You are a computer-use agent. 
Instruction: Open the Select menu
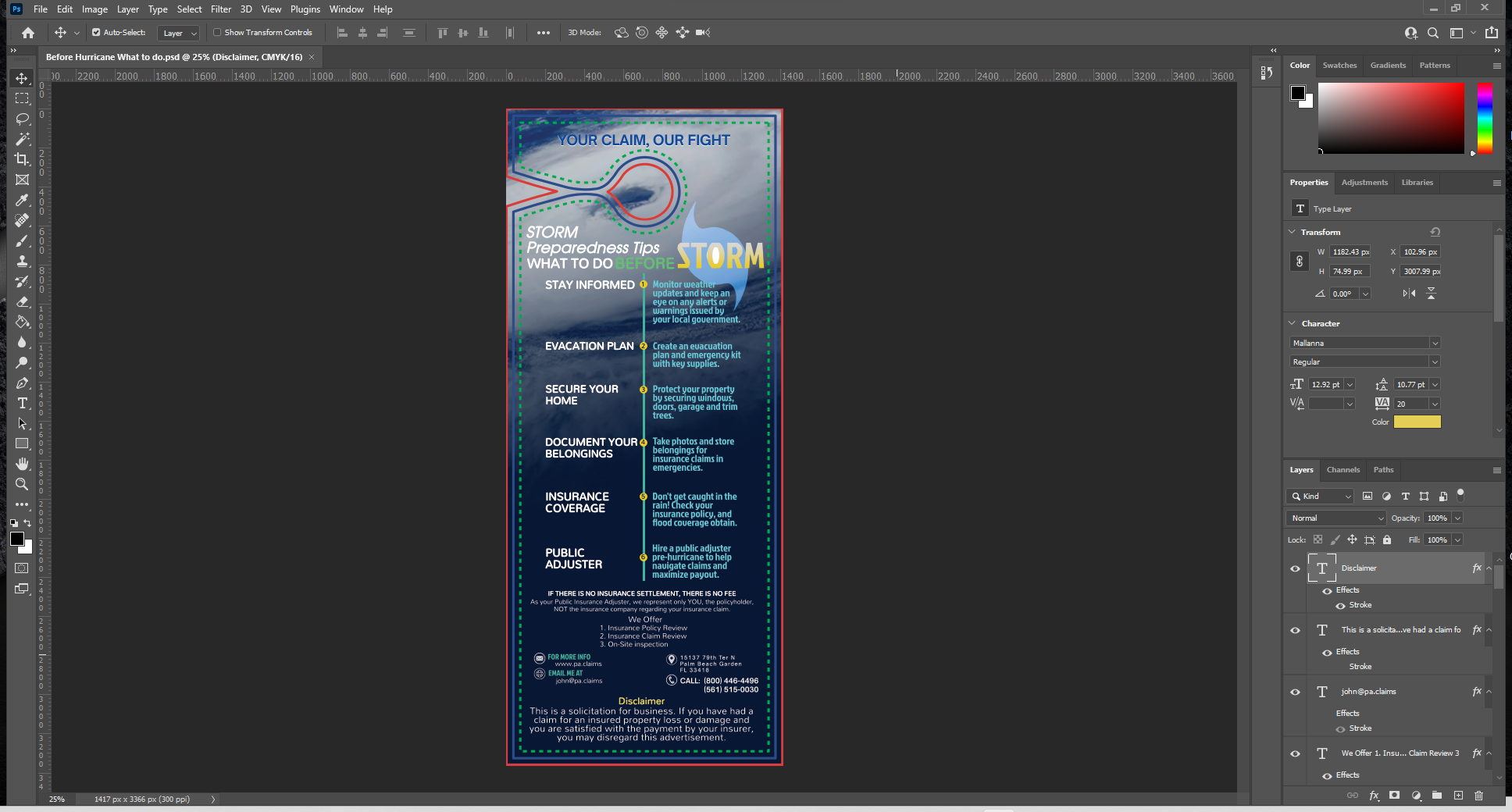click(189, 9)
